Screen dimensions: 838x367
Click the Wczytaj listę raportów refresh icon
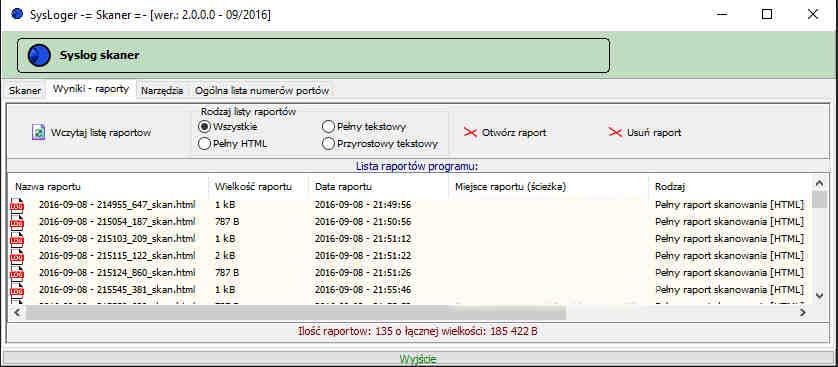(x=38, y=132)
